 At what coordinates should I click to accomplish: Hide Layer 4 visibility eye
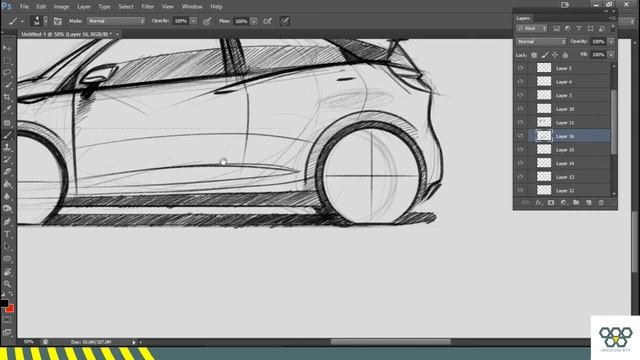520,82
